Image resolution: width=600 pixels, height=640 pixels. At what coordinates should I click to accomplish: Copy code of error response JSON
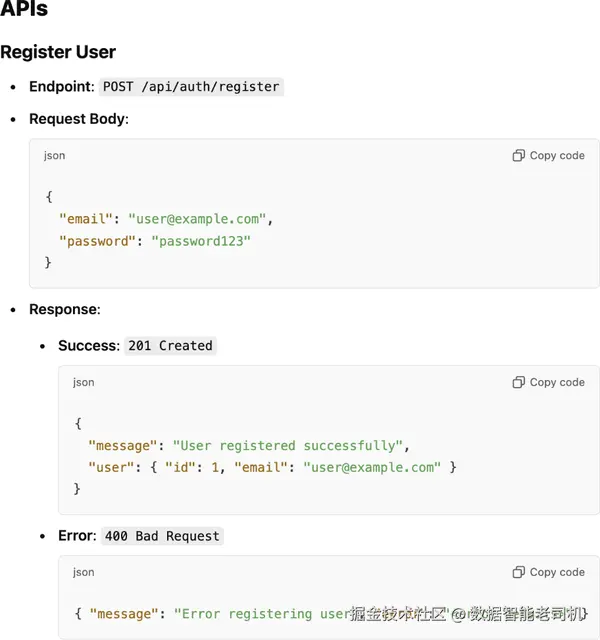tap(549, 572)
